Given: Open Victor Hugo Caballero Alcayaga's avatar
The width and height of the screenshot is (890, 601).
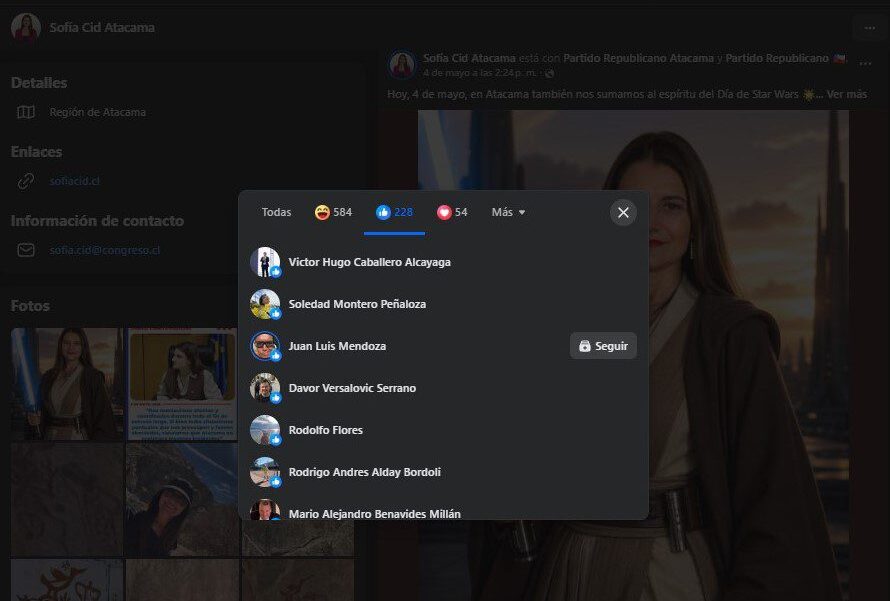Looking at the screenshot, I should point(265,262).
